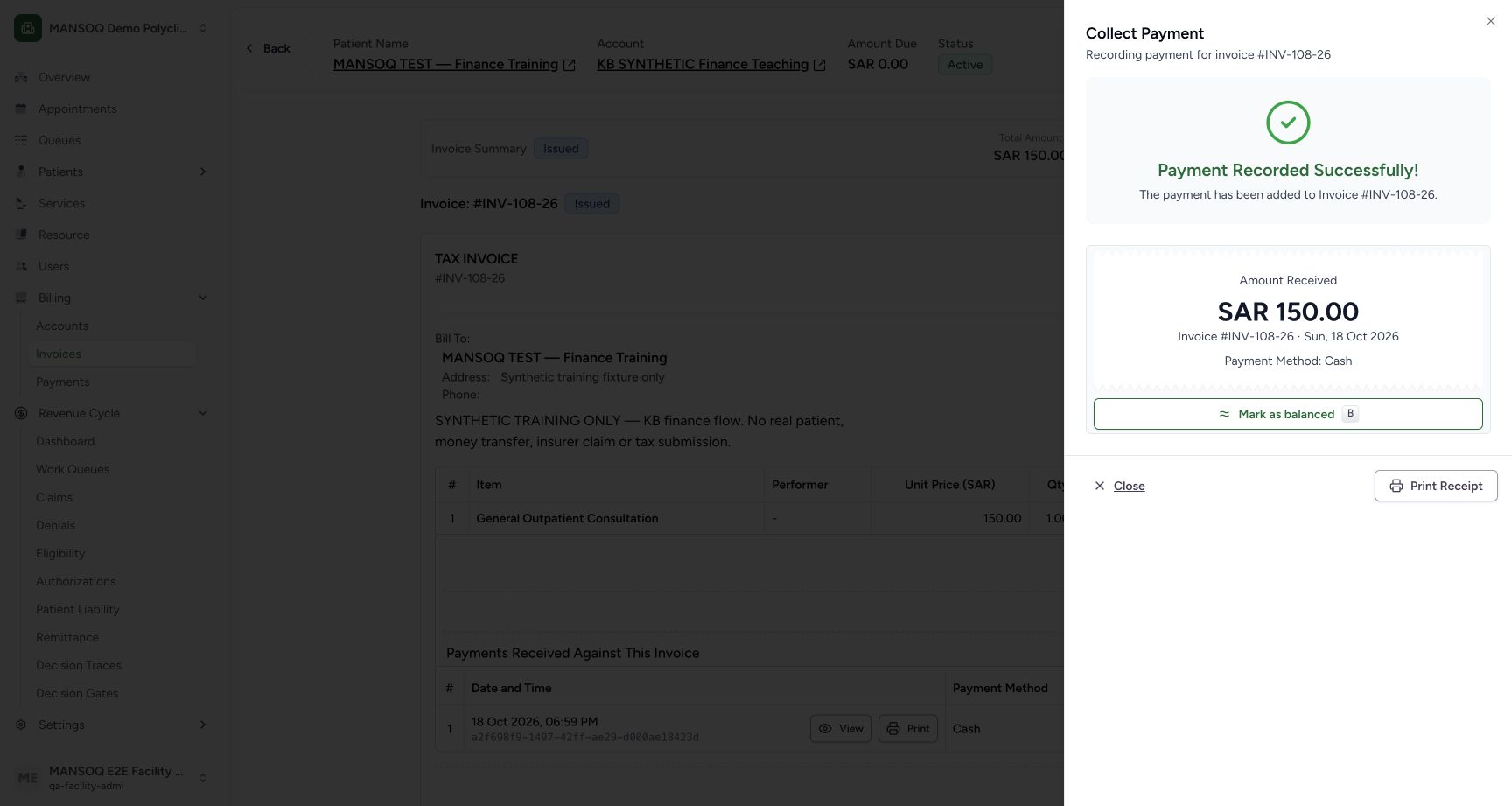This screenshot has height=806, width=1512.
Task: Collapse the Billing section chevron
Action: pos(203,298)
